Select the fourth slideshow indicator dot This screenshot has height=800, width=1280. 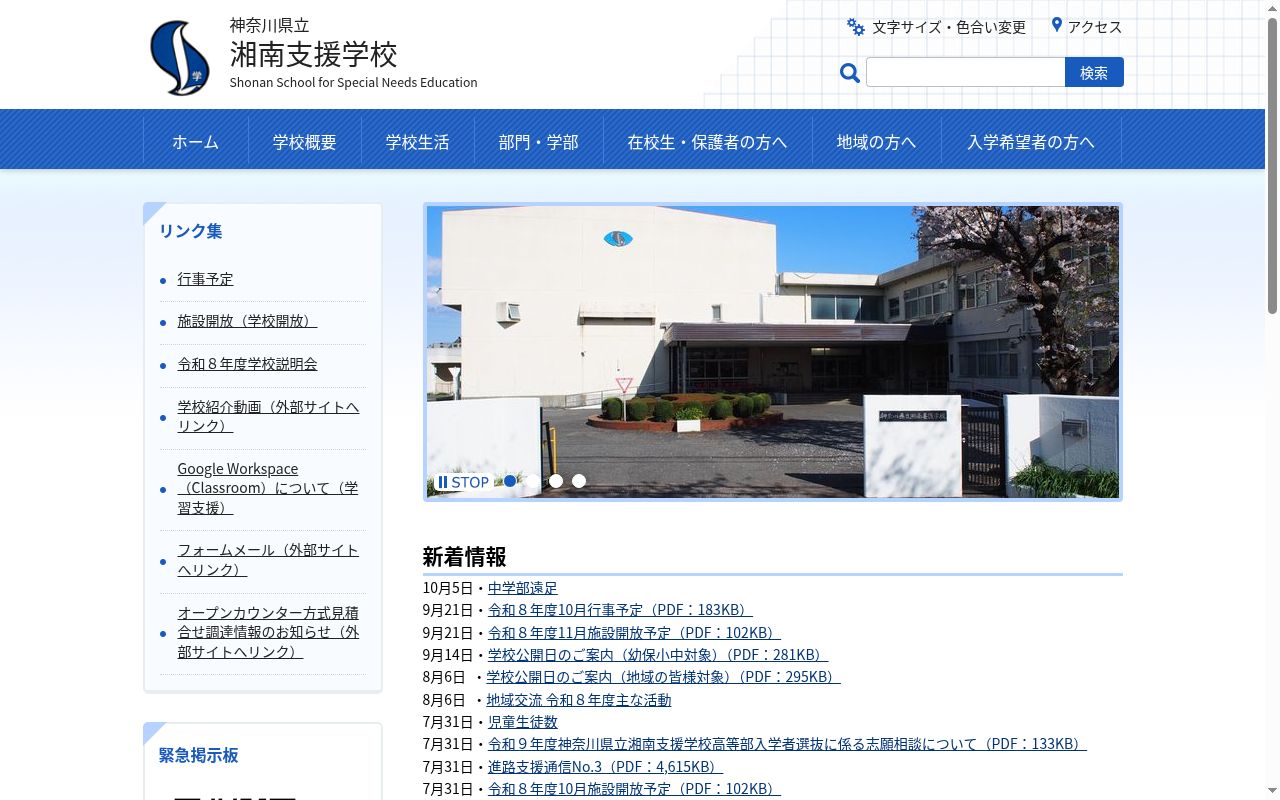click(579, 481)
